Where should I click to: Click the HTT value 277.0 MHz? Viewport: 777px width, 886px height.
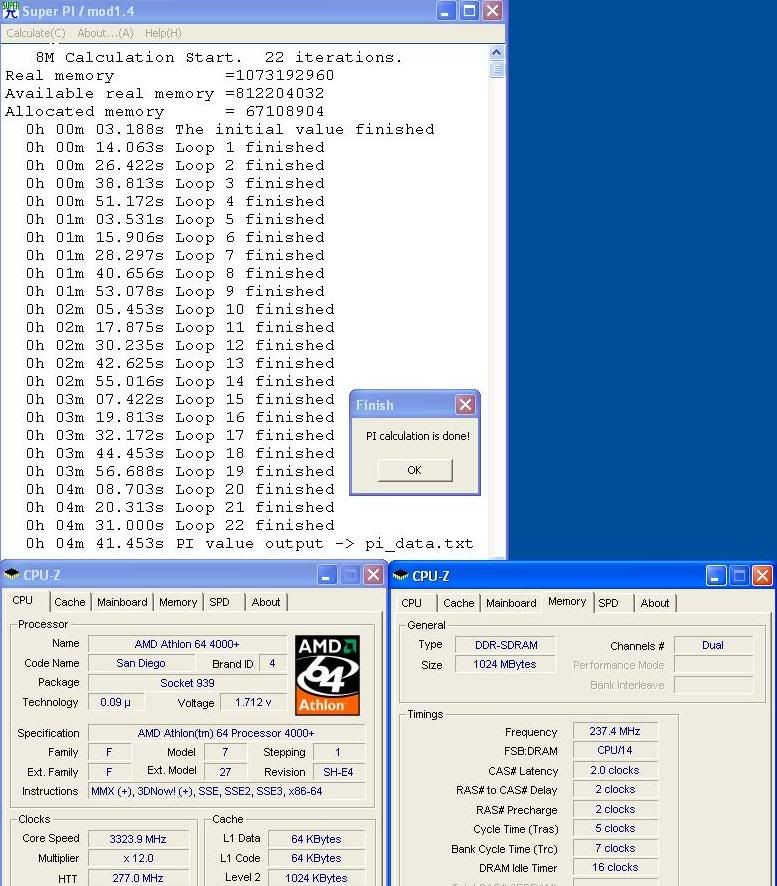coord(138,878)
